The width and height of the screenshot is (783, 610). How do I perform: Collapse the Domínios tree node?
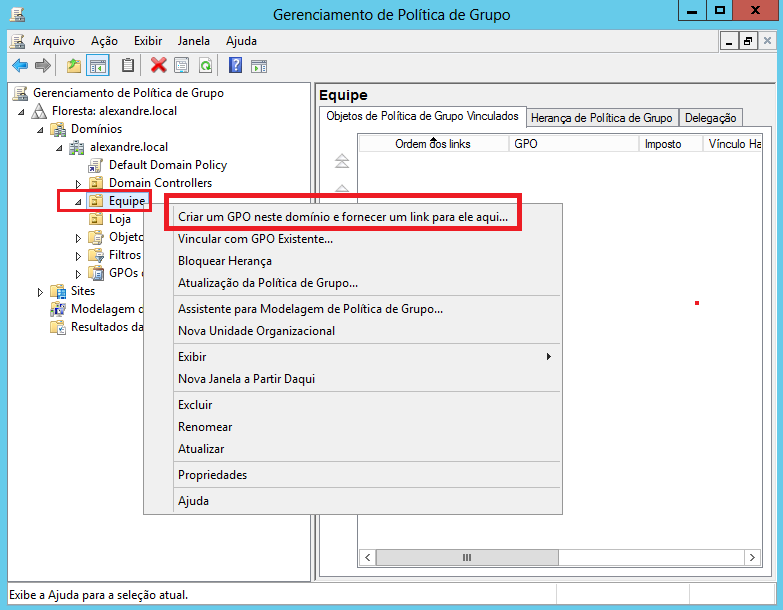(40, 130)
